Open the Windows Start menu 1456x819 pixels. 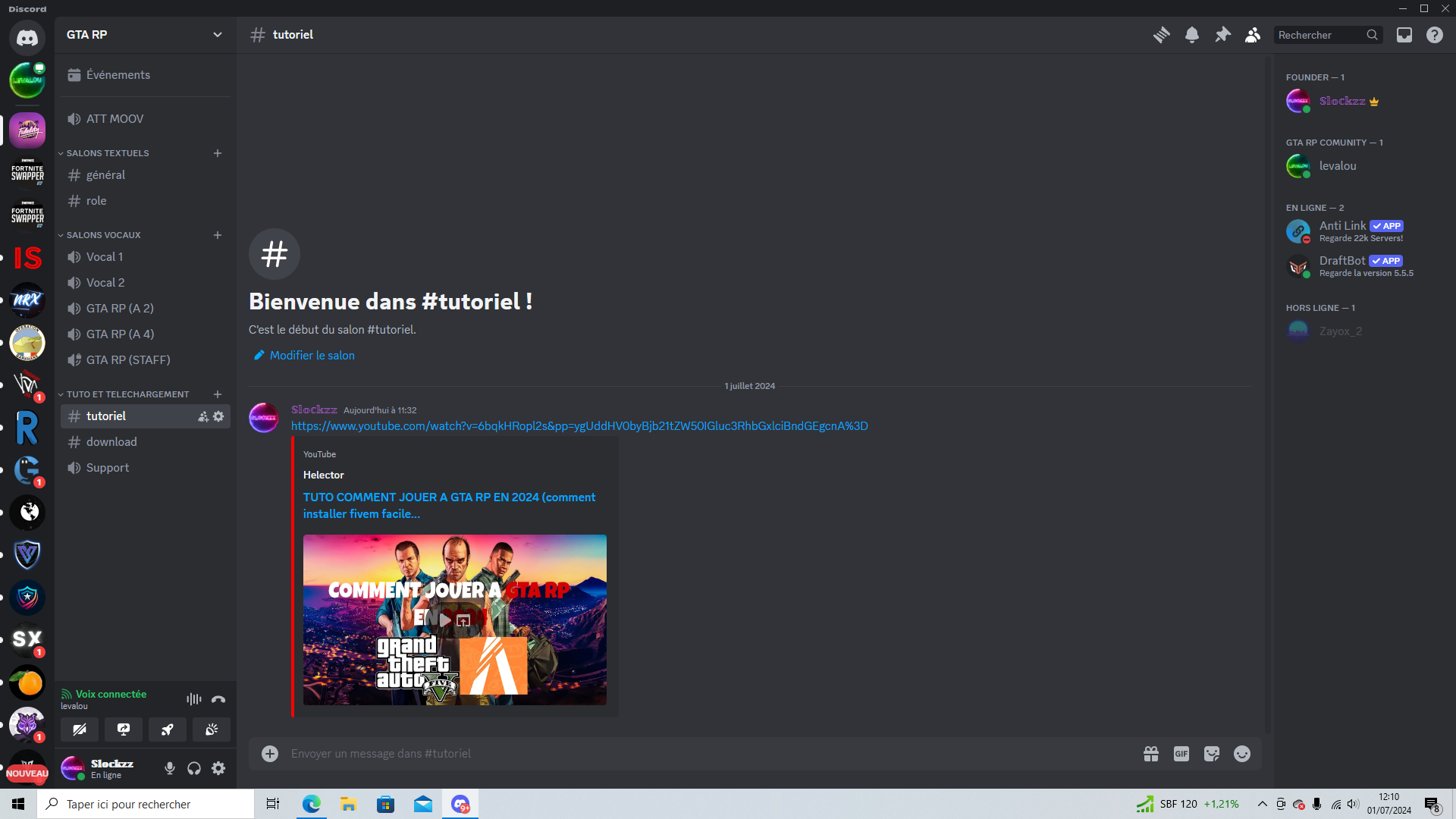[x=18, y=804]
